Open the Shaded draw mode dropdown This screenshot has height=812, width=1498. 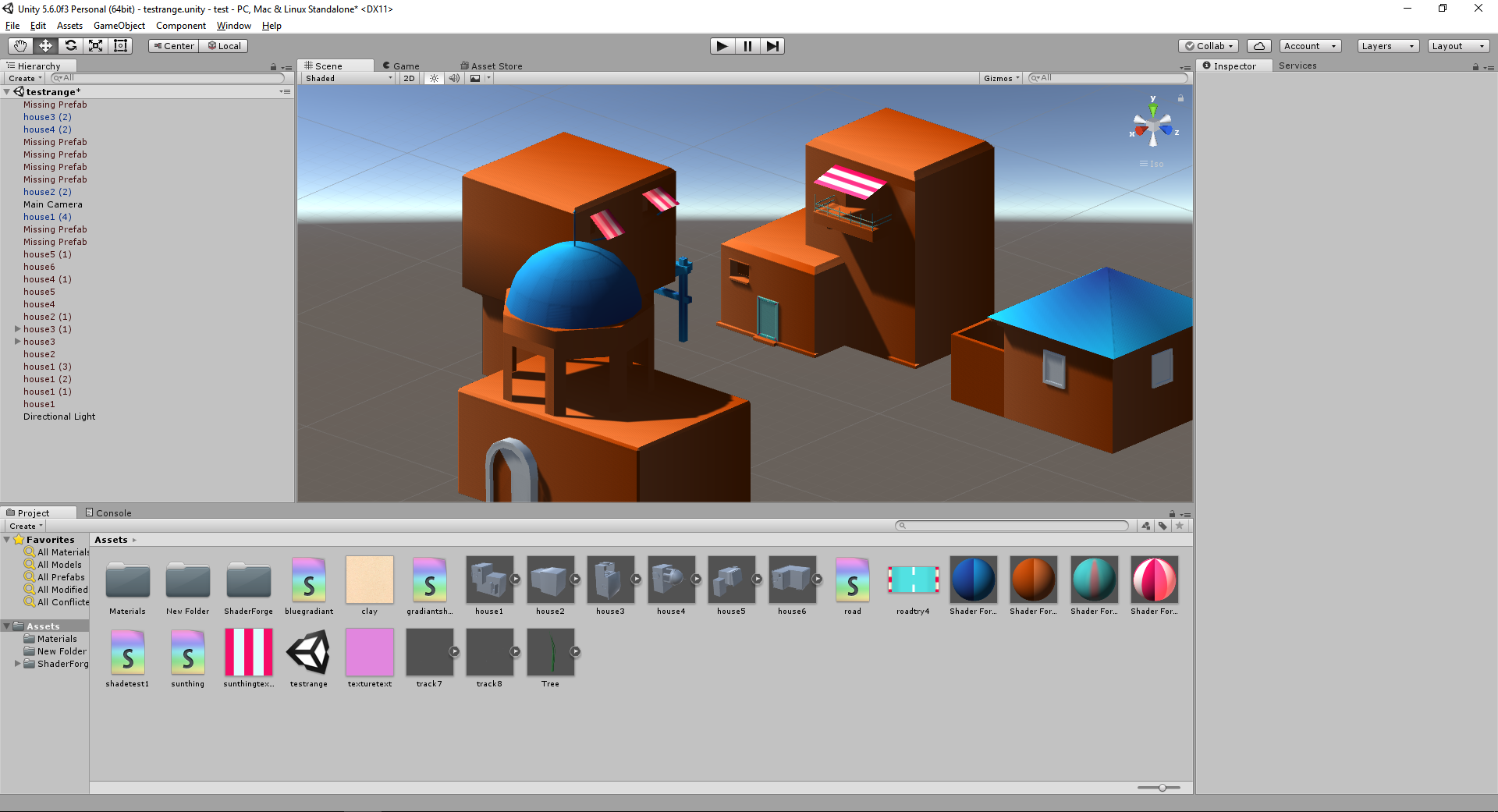348,78
